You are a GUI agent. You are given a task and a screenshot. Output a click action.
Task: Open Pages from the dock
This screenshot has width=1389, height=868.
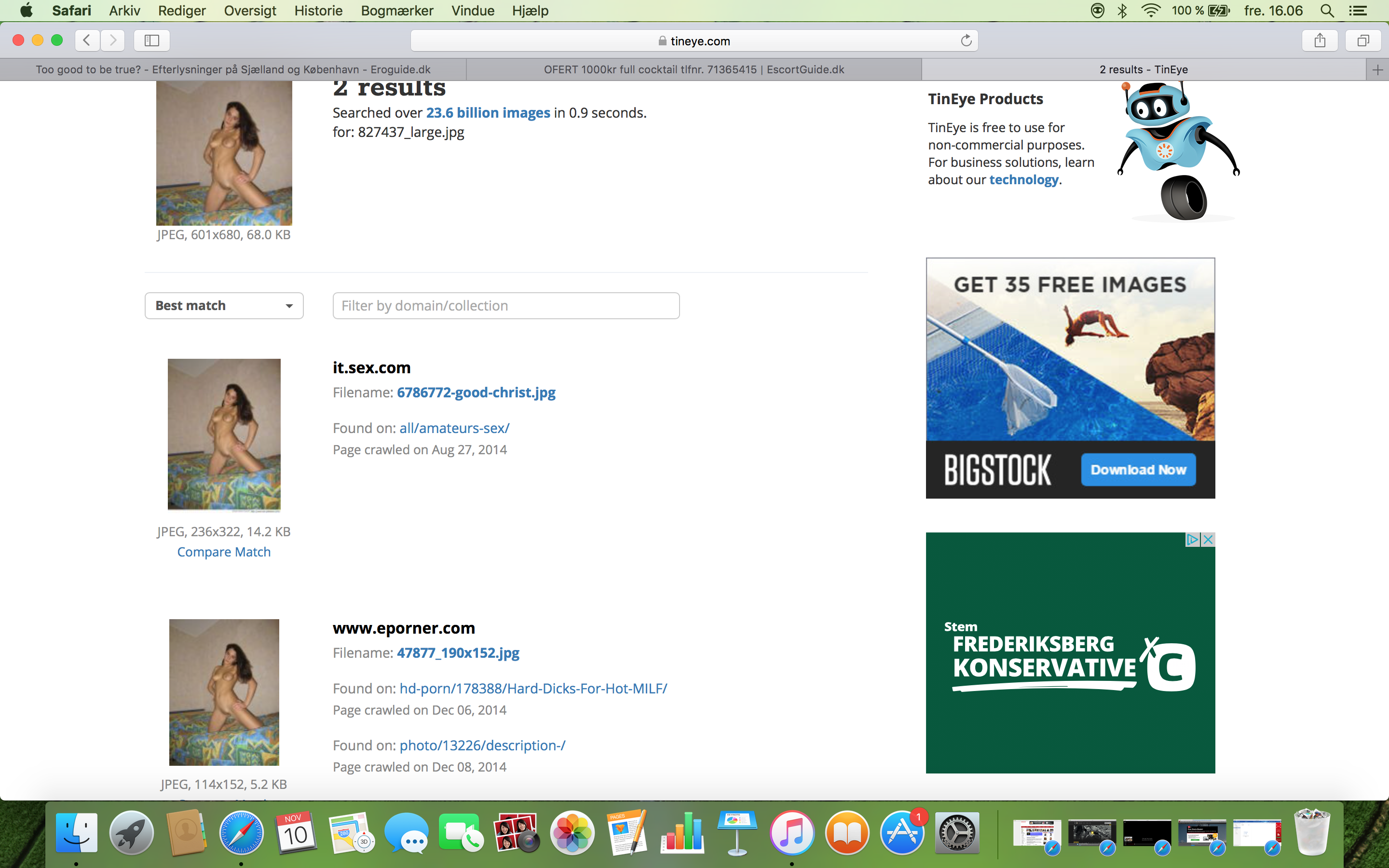tap(627, 832)
